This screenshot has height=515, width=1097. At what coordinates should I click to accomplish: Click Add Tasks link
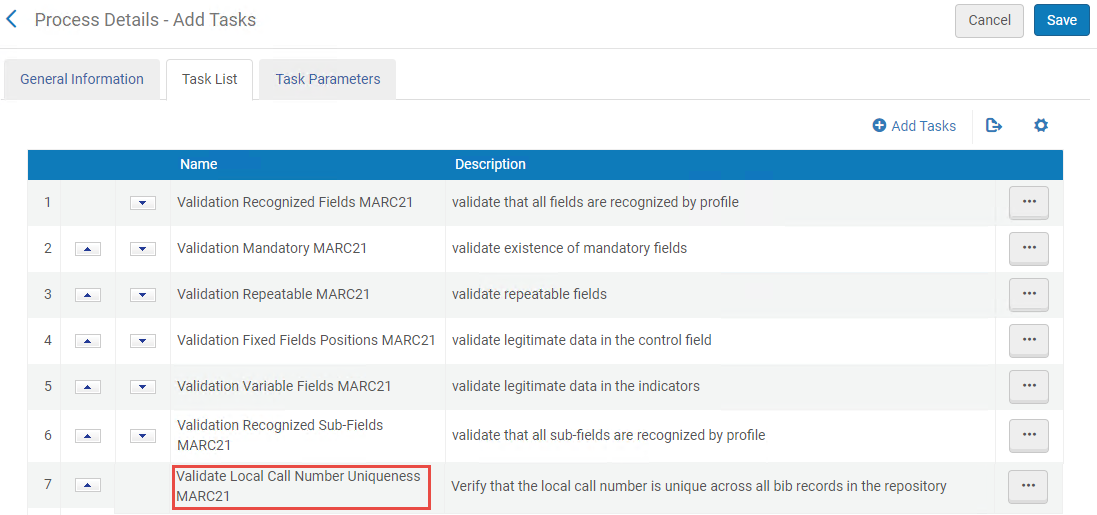[x=914, y=126]
